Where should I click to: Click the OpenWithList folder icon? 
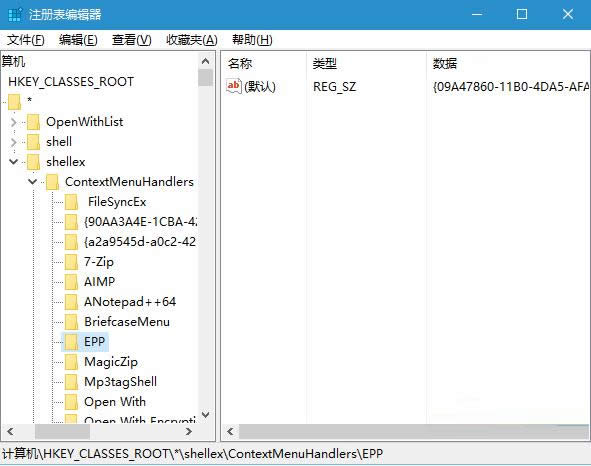coord(34,122)
